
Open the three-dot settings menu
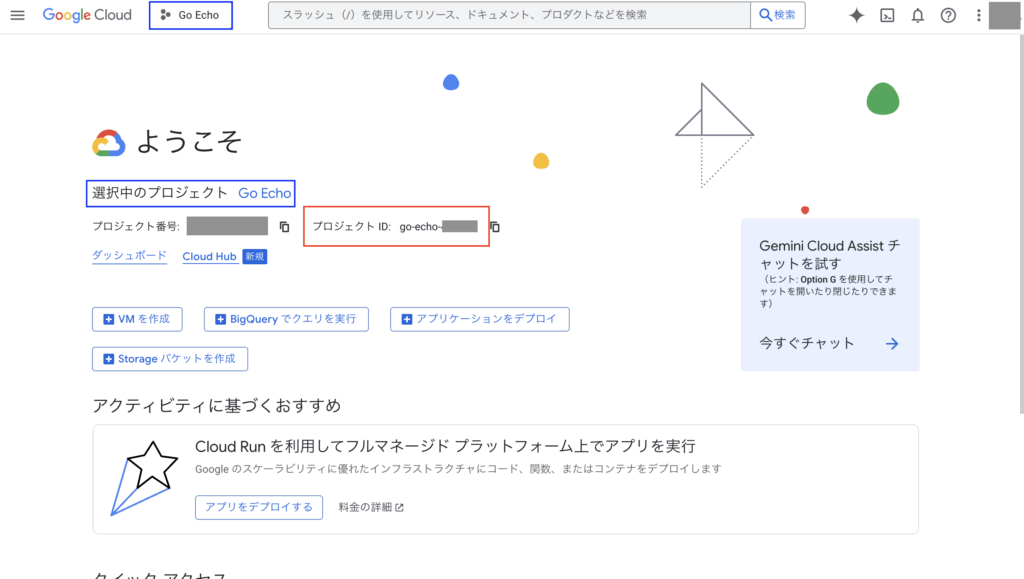[978, 16]
